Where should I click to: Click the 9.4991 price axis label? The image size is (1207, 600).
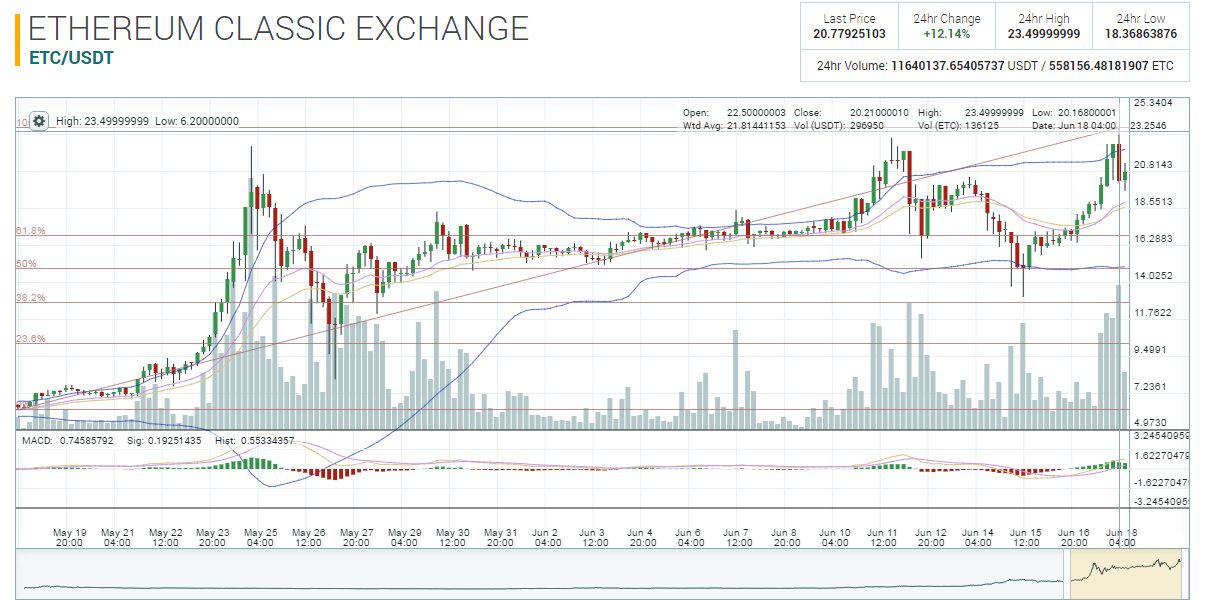[x=1151, y=350]
